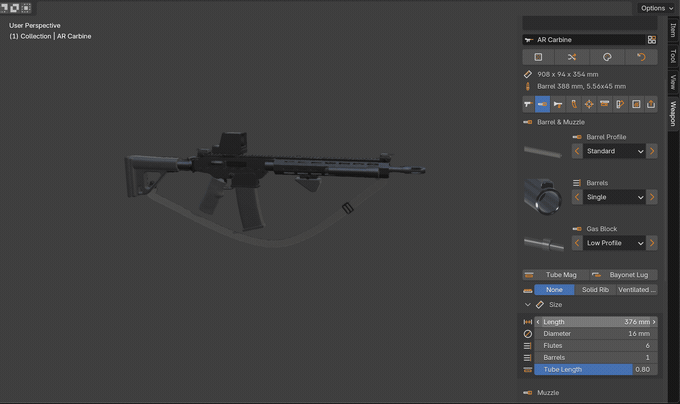680x404 pixels.
Task: Go to previous Barrels option
Action: click(577, 197)
